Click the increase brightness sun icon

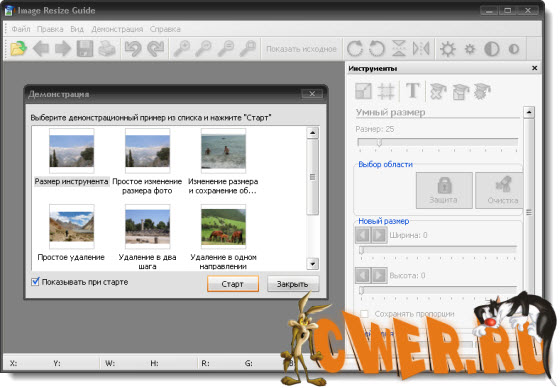pos(448,49)
